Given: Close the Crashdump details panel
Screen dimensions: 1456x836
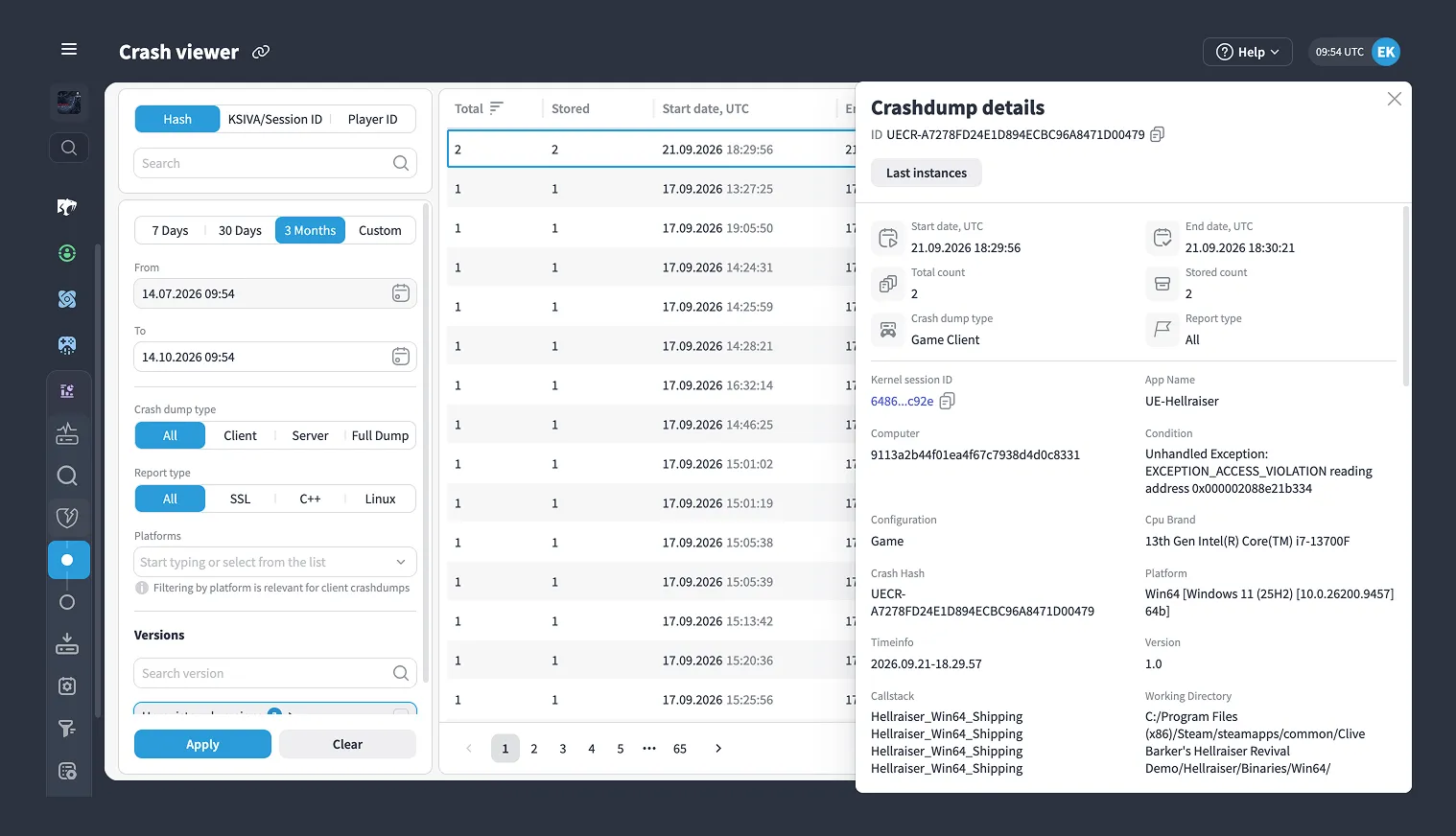Looking at the screenshot, I should tap(1395, 99).
